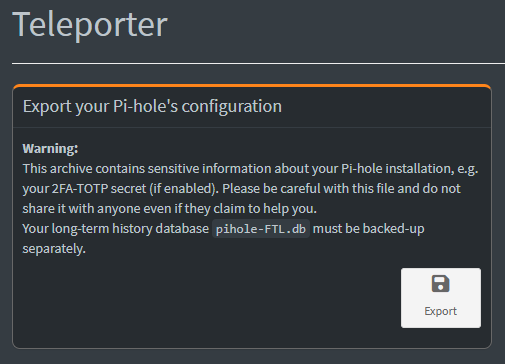Image resolution: width=505 pixels, height=364 pixels.
Task: Click the '(if enabled)' parenthetical text
Action: (184, 189)
